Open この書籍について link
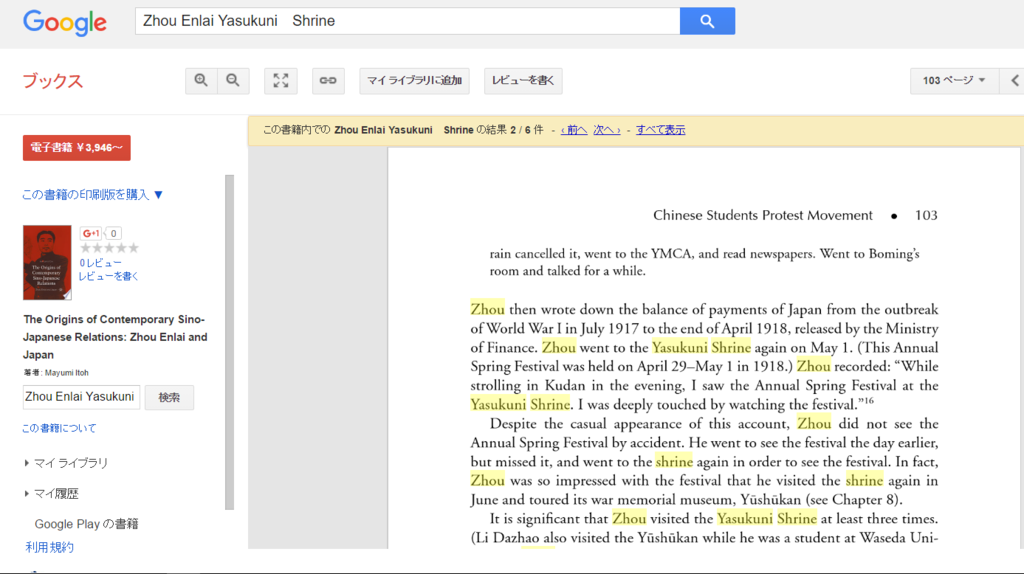The image size is (1024, 574). click(59, 428)
